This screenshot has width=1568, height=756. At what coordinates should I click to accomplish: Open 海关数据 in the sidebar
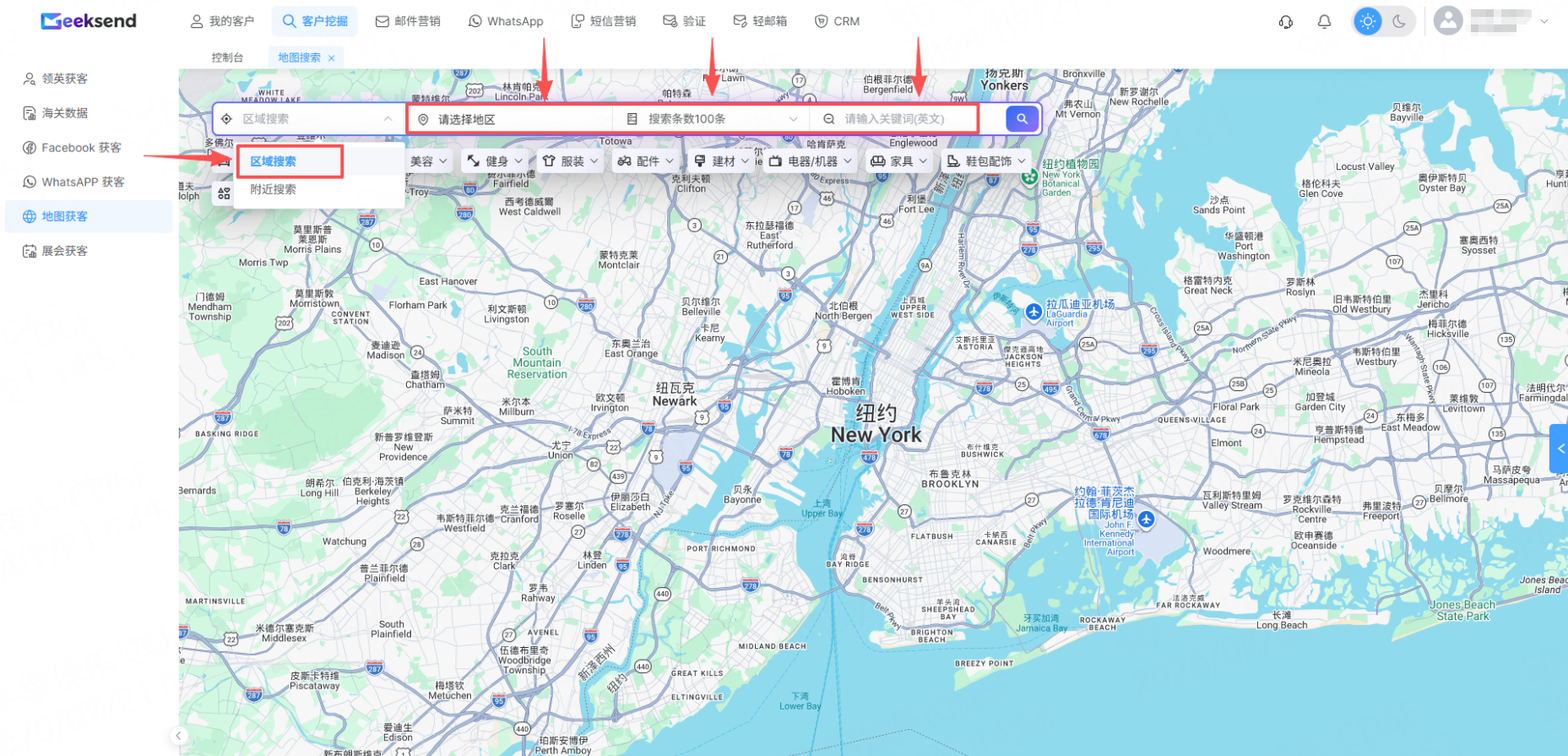point(89,113)
